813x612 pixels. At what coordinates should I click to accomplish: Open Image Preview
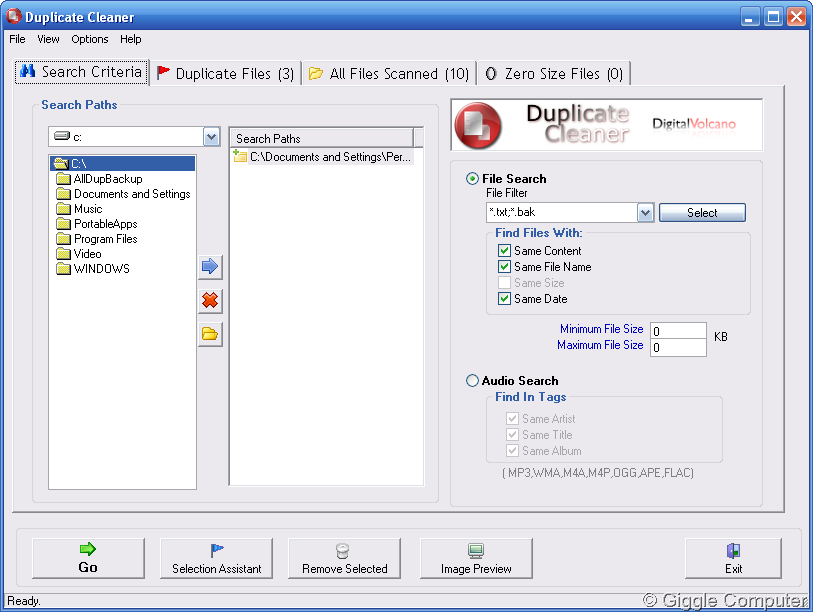point(476,558)
